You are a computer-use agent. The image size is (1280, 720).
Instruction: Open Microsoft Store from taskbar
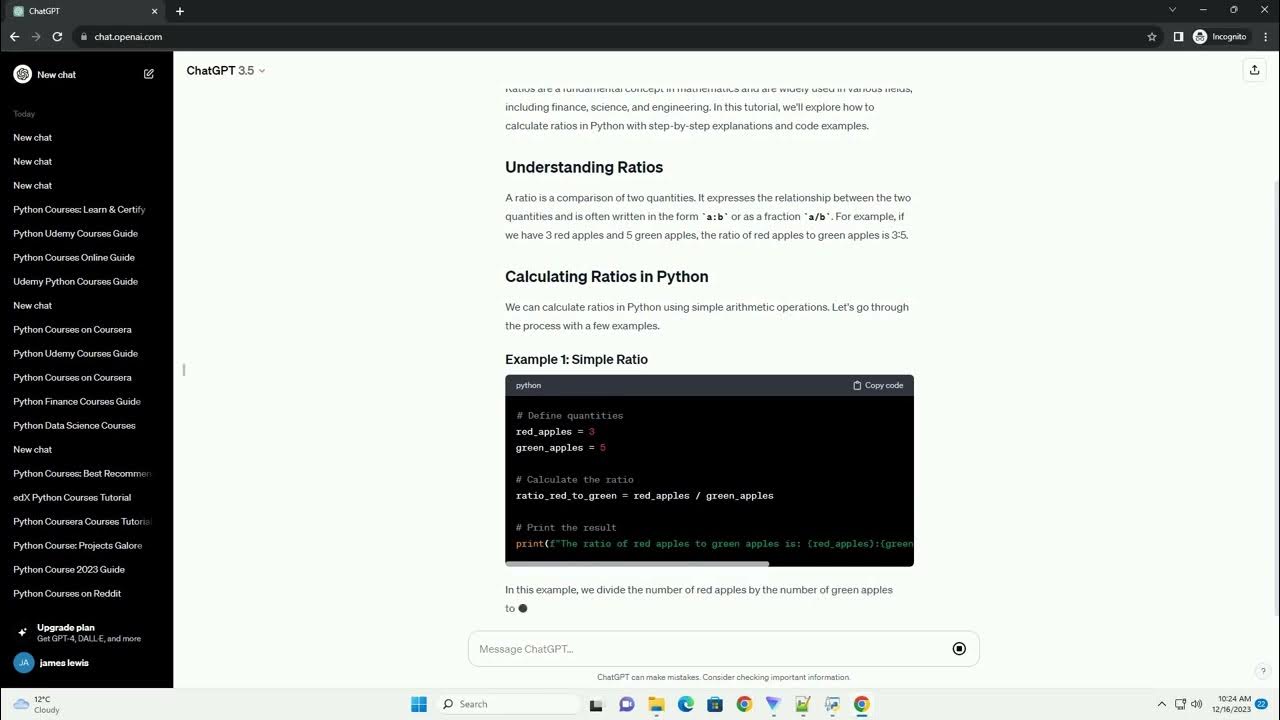tap(715, 704)
